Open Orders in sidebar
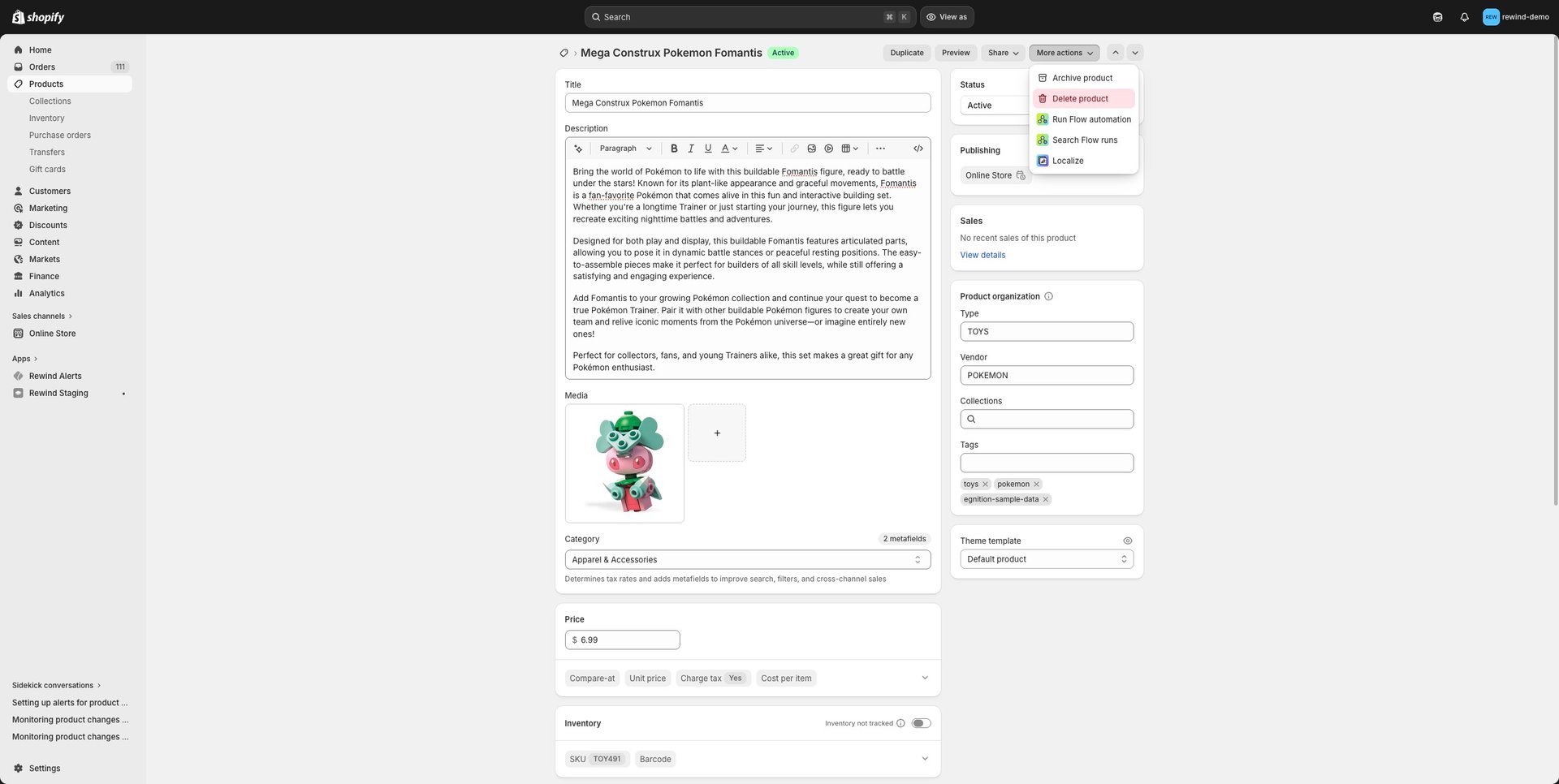Viewport: 1559px width, 784px height. (70, 67)
